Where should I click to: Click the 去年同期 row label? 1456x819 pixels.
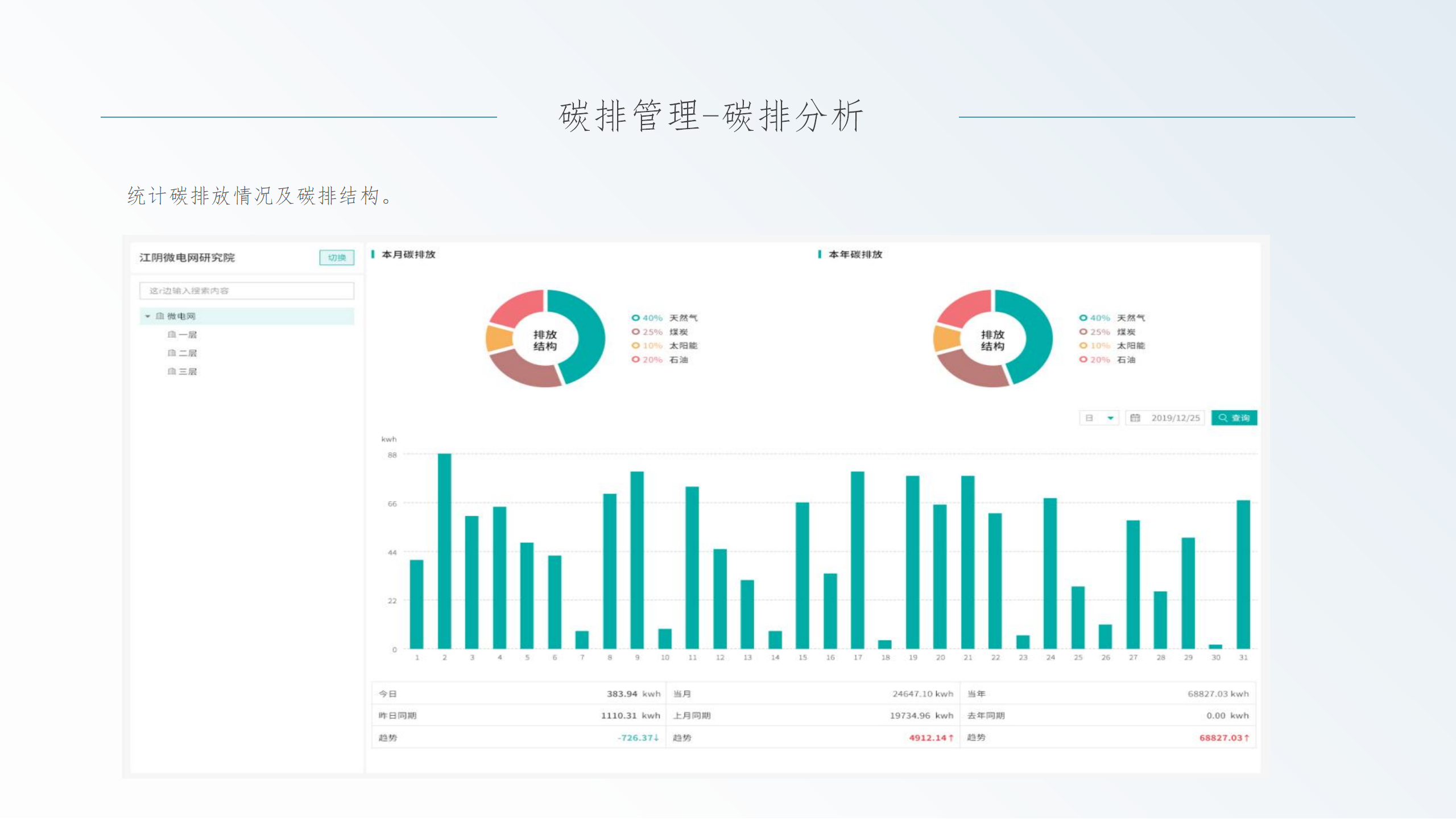pyautogui.click(x=986, y=715)
